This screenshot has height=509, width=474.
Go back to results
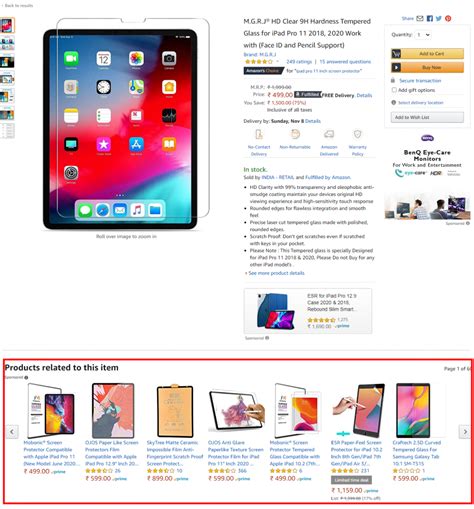click(x=17, y=5)
